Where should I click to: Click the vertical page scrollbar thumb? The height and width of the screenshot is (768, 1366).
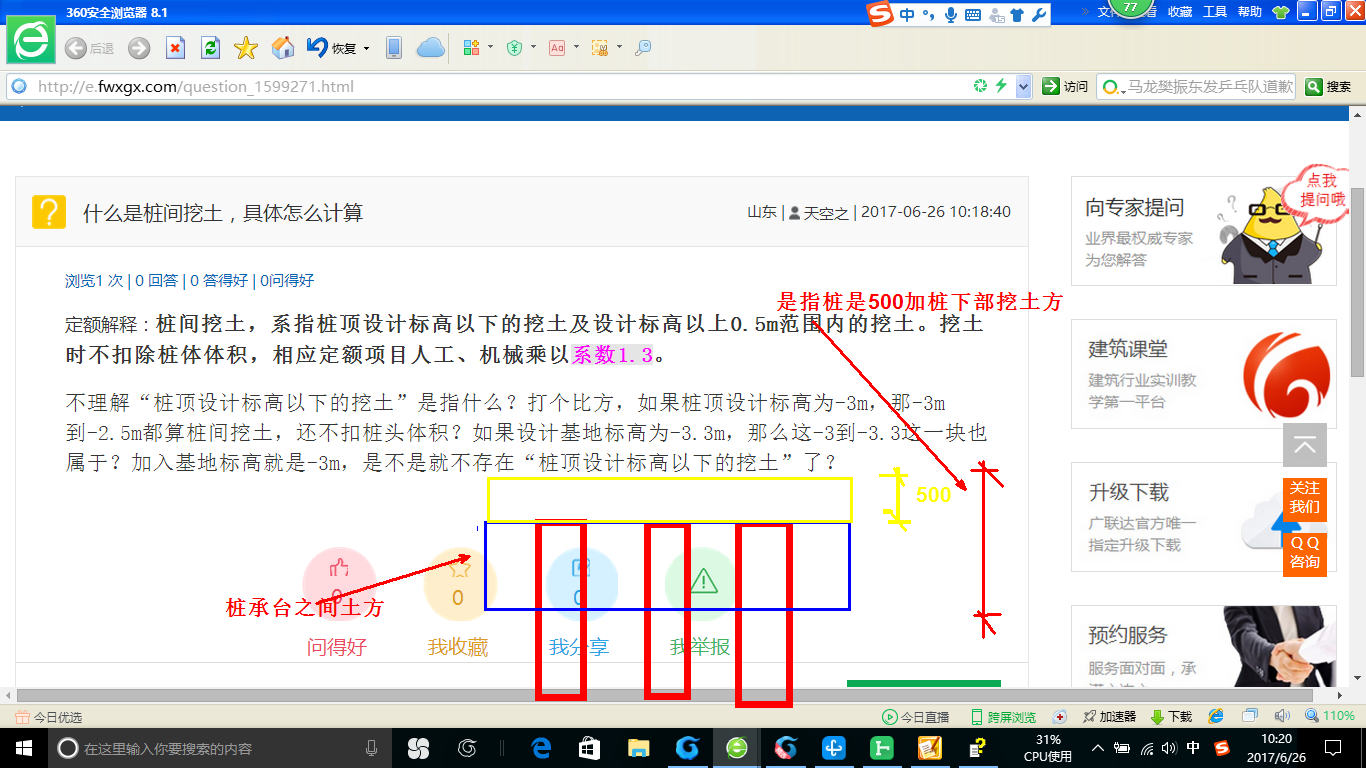tap(1357, 282)
